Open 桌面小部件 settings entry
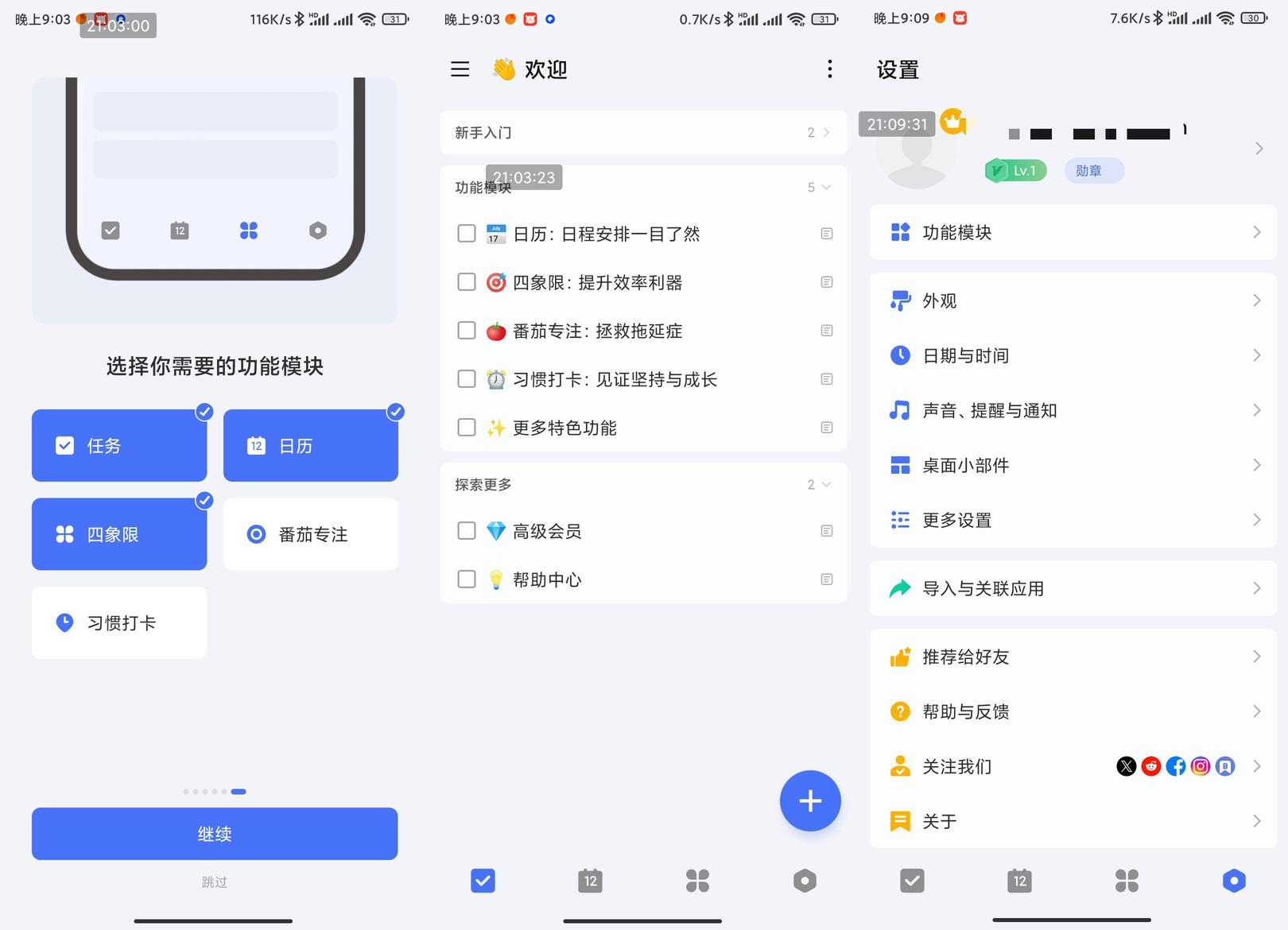 point(1073,465)
